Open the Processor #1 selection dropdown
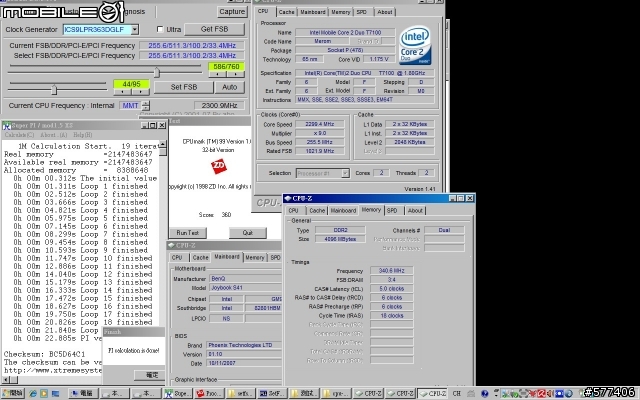 345,173
